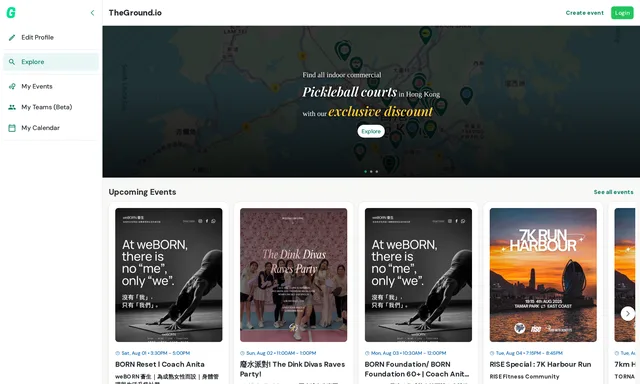Collapse sidebar with the chevron arrow
Image resolution: width=640 pixels, height=384 pixels.
pyautogui.click(x=92, y=13)
